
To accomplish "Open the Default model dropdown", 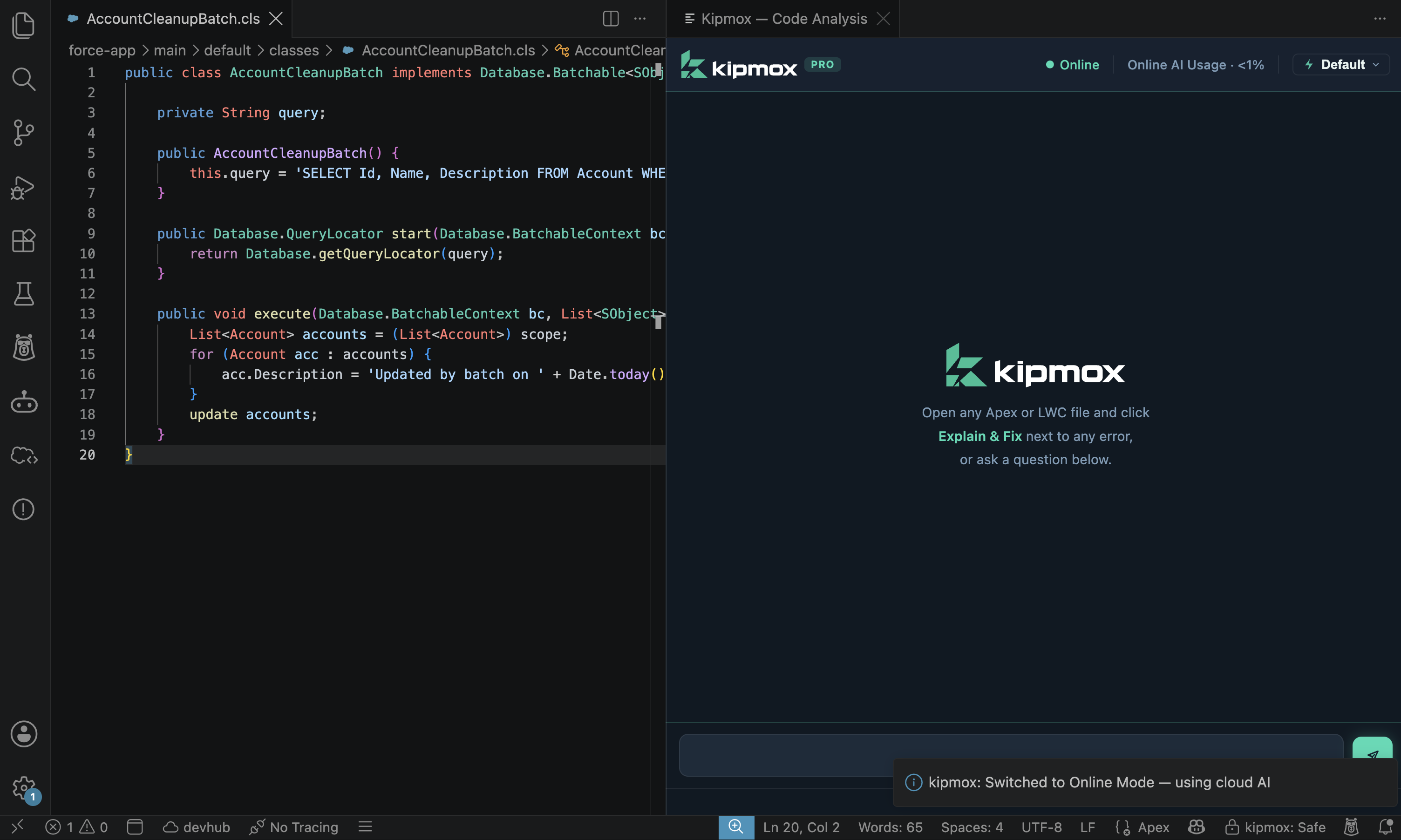I will [x=1340, y=65].
